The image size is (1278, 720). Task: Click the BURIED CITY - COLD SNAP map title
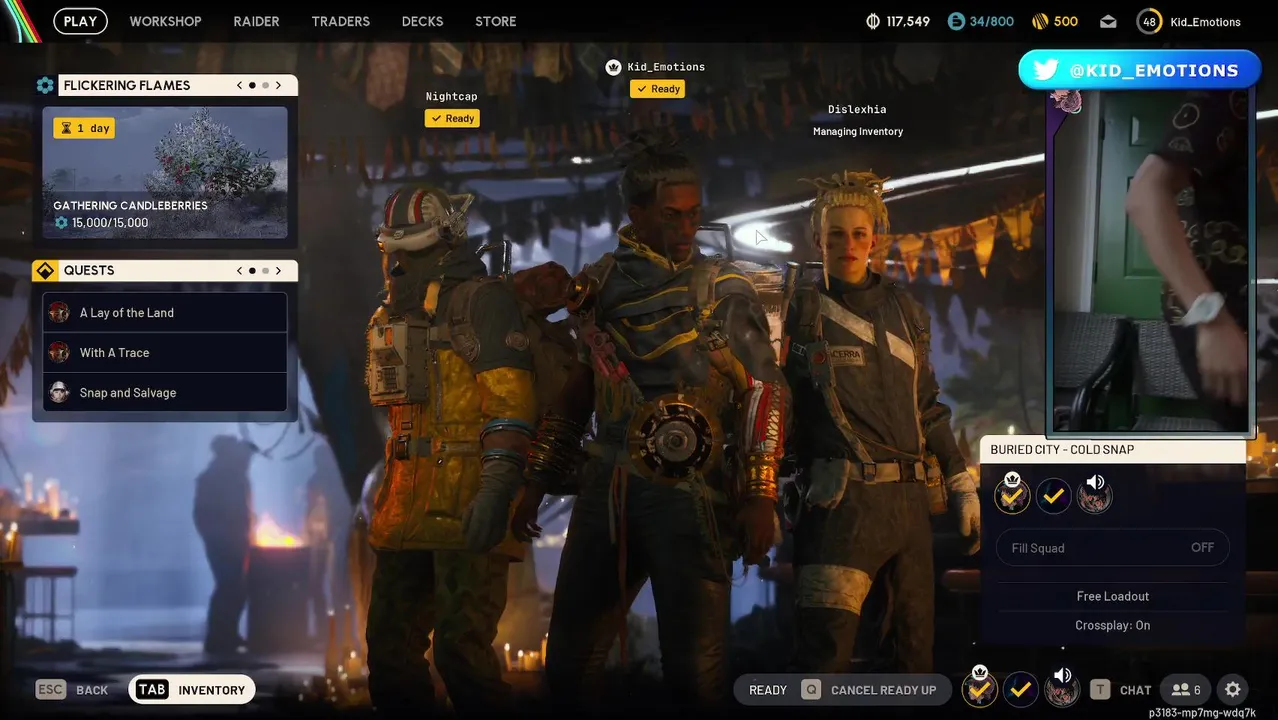[1062, 450]
